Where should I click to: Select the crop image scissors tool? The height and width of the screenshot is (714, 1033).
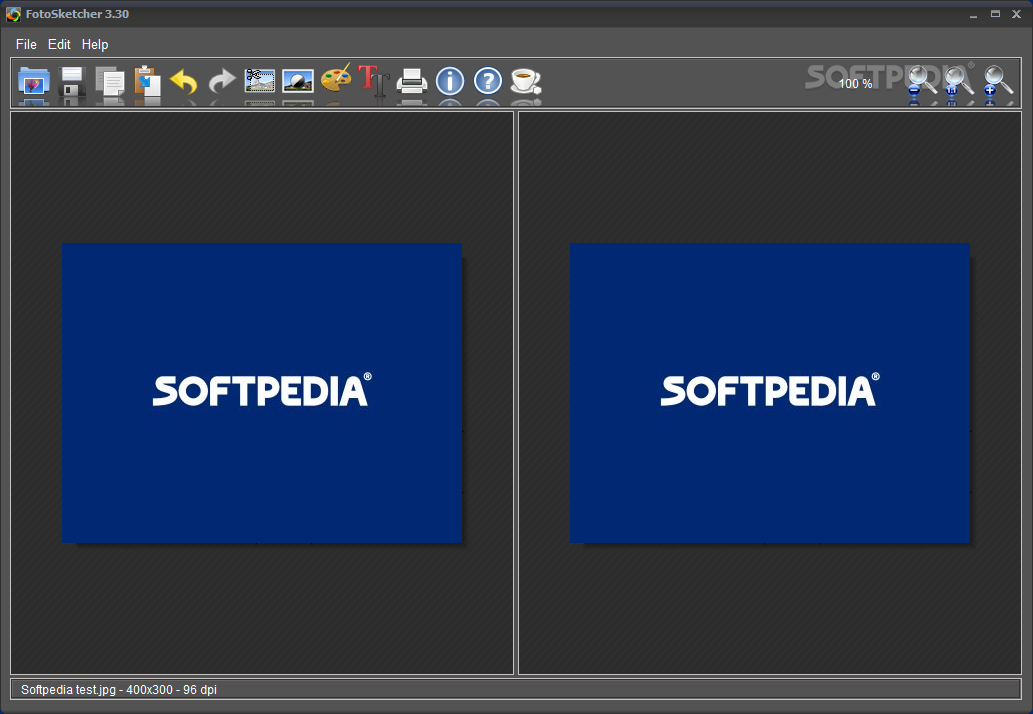point(260,81)
